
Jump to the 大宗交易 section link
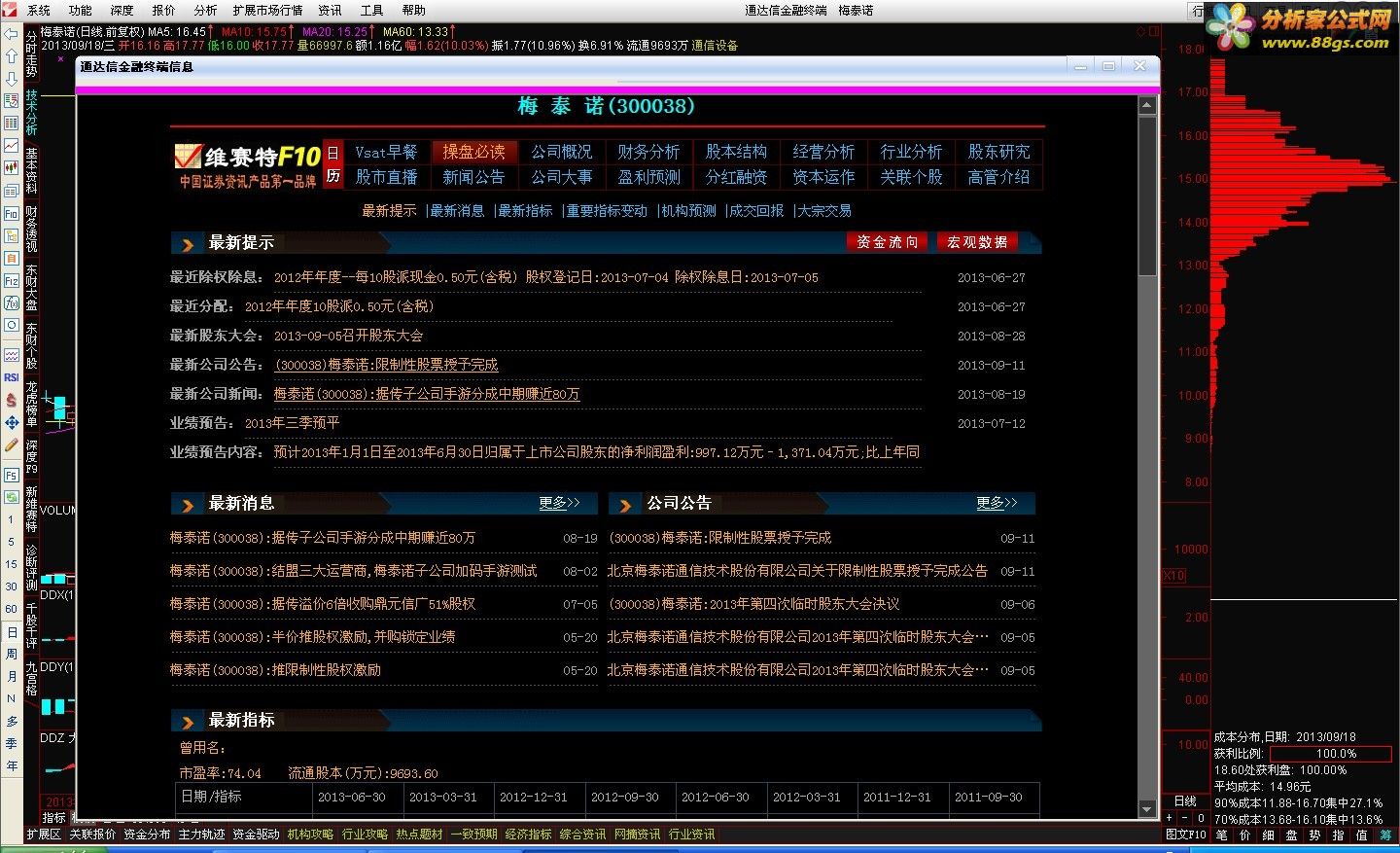824,210
